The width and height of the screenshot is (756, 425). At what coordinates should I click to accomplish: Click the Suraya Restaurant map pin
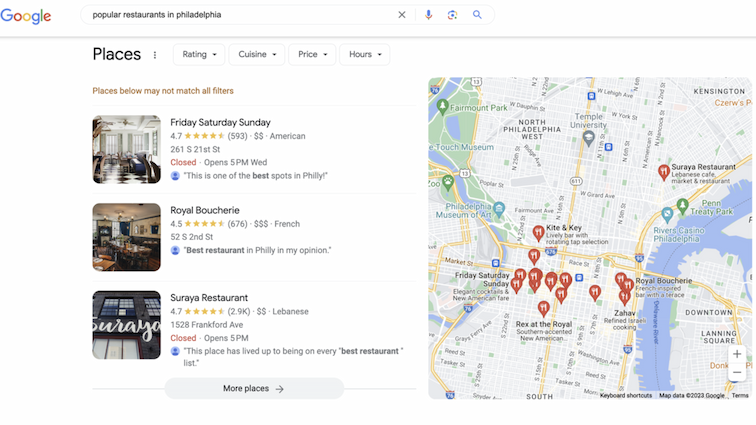pyautogui.click(x=664, y=172)
